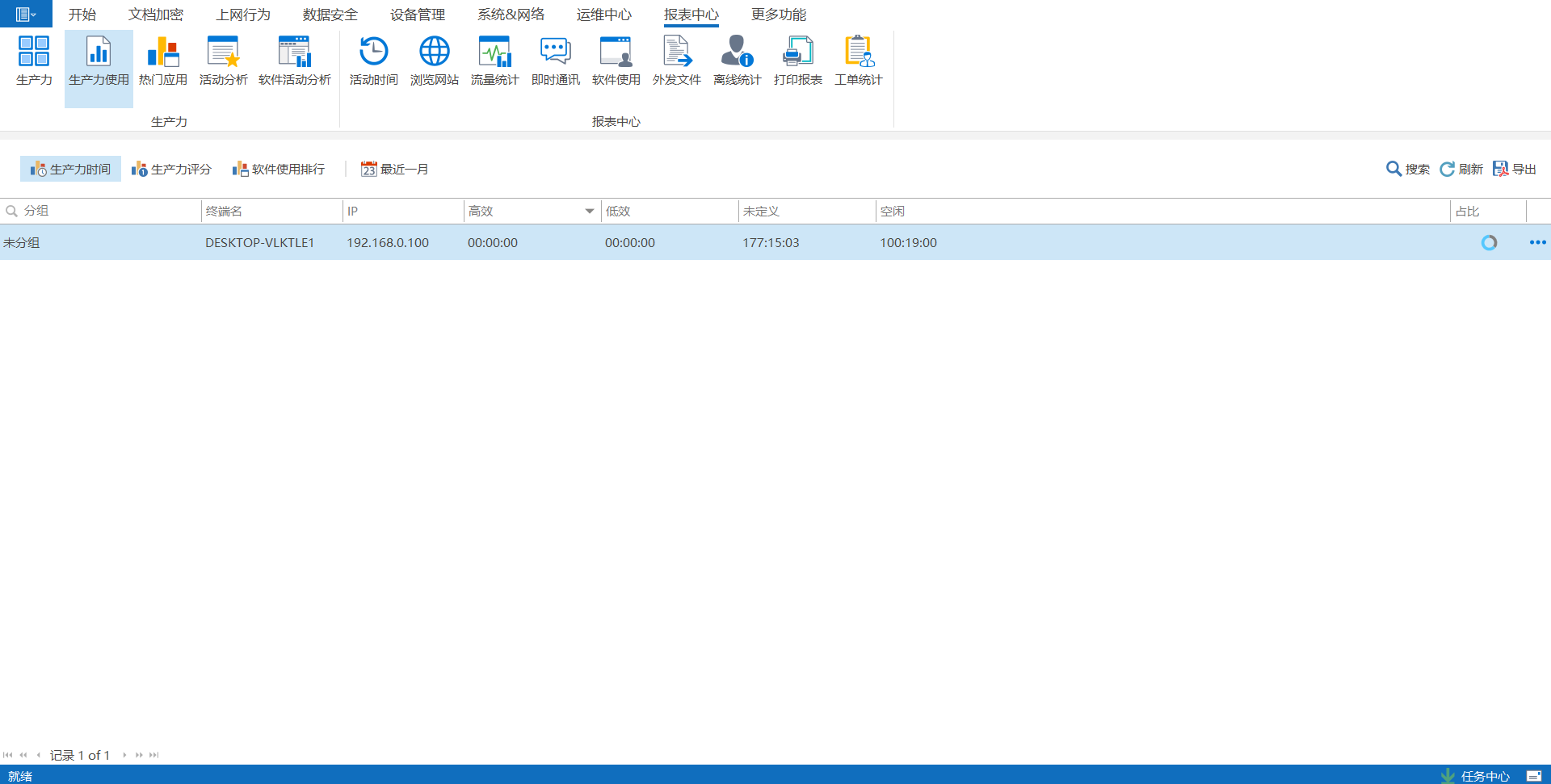Switch to 软件使用排行 view
The image size is (1551, 784).
pos(279,169)
